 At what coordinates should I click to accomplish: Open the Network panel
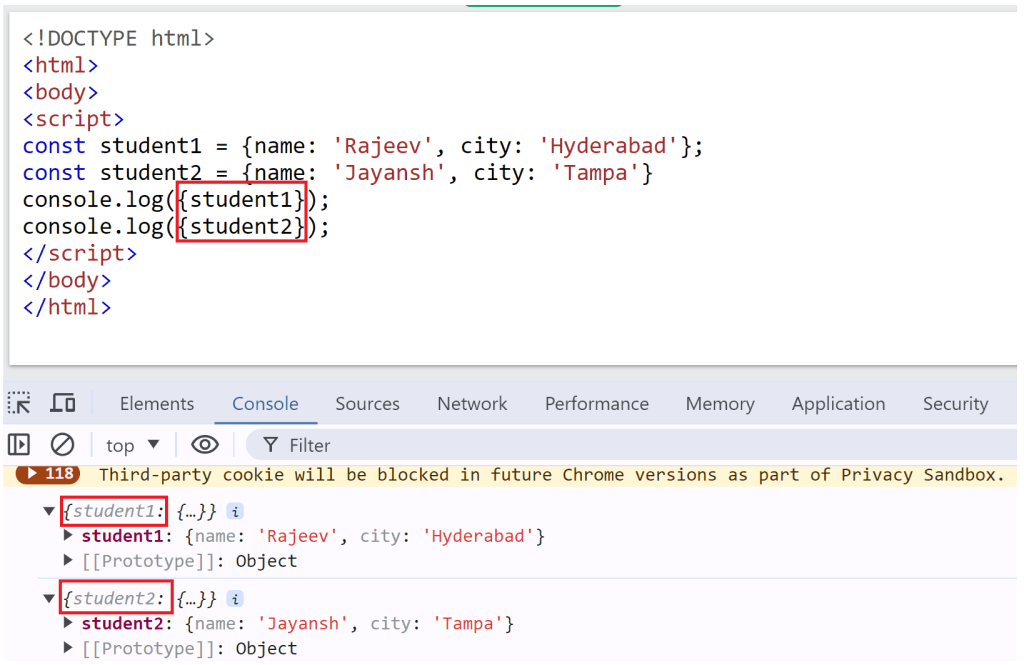click(x=472, y=403)
